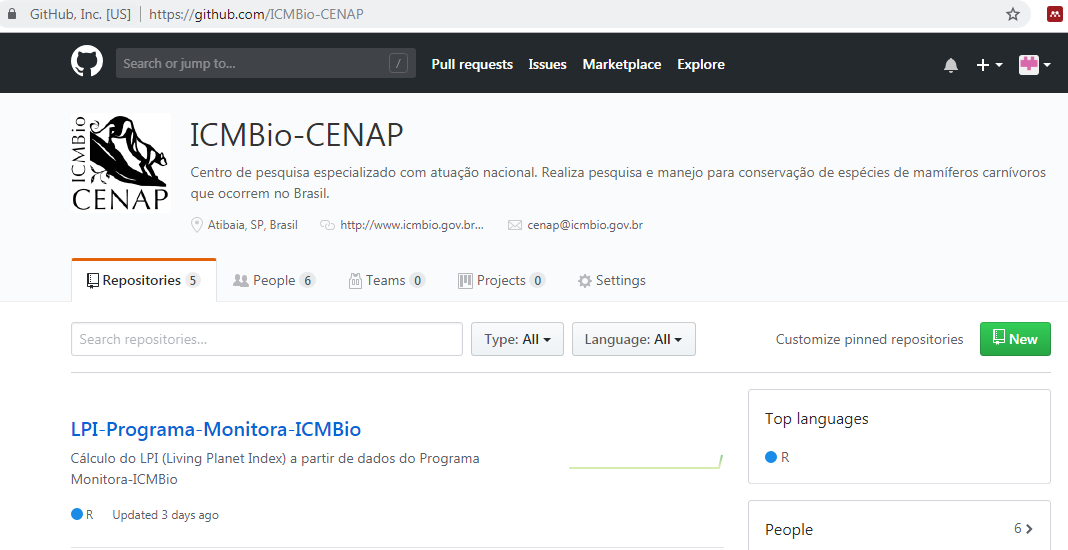Click the link chain icon
This screenshot has height=550, width=1068.
click(328, 225)
